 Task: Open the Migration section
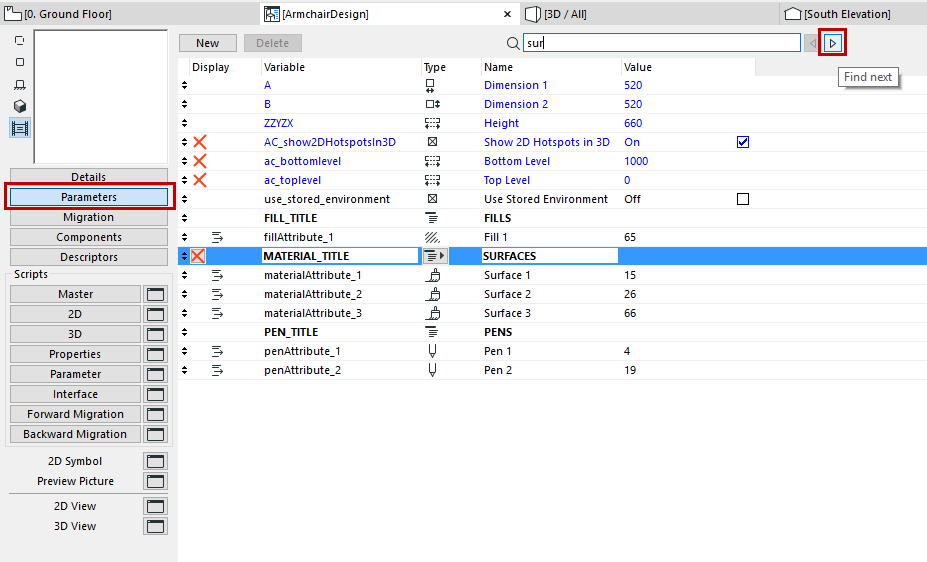tap(89, 217)
